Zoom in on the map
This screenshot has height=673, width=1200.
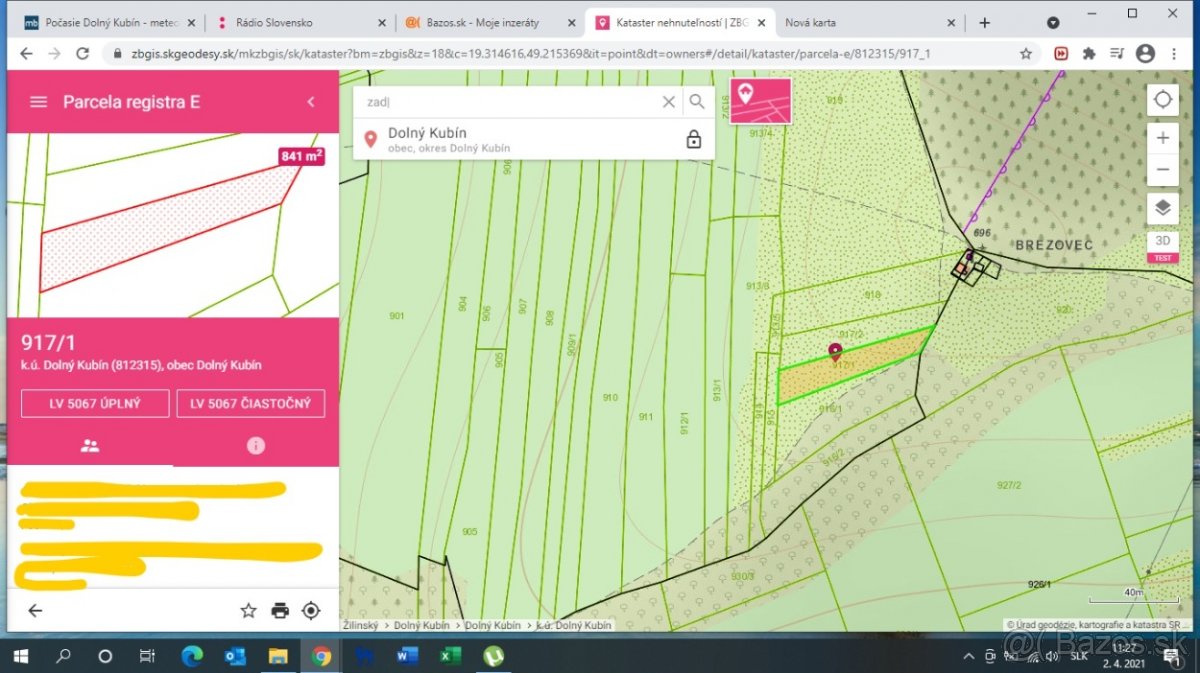[1162, 138]
